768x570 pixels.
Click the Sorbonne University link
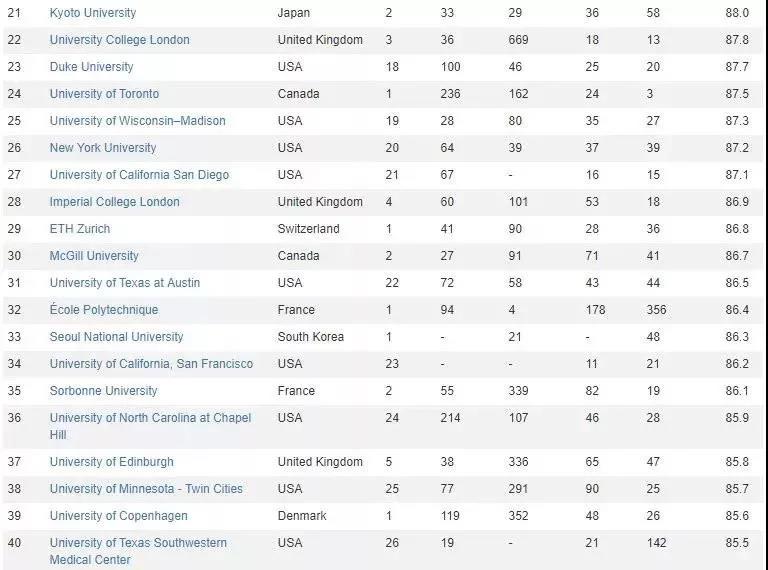point(103,391)
